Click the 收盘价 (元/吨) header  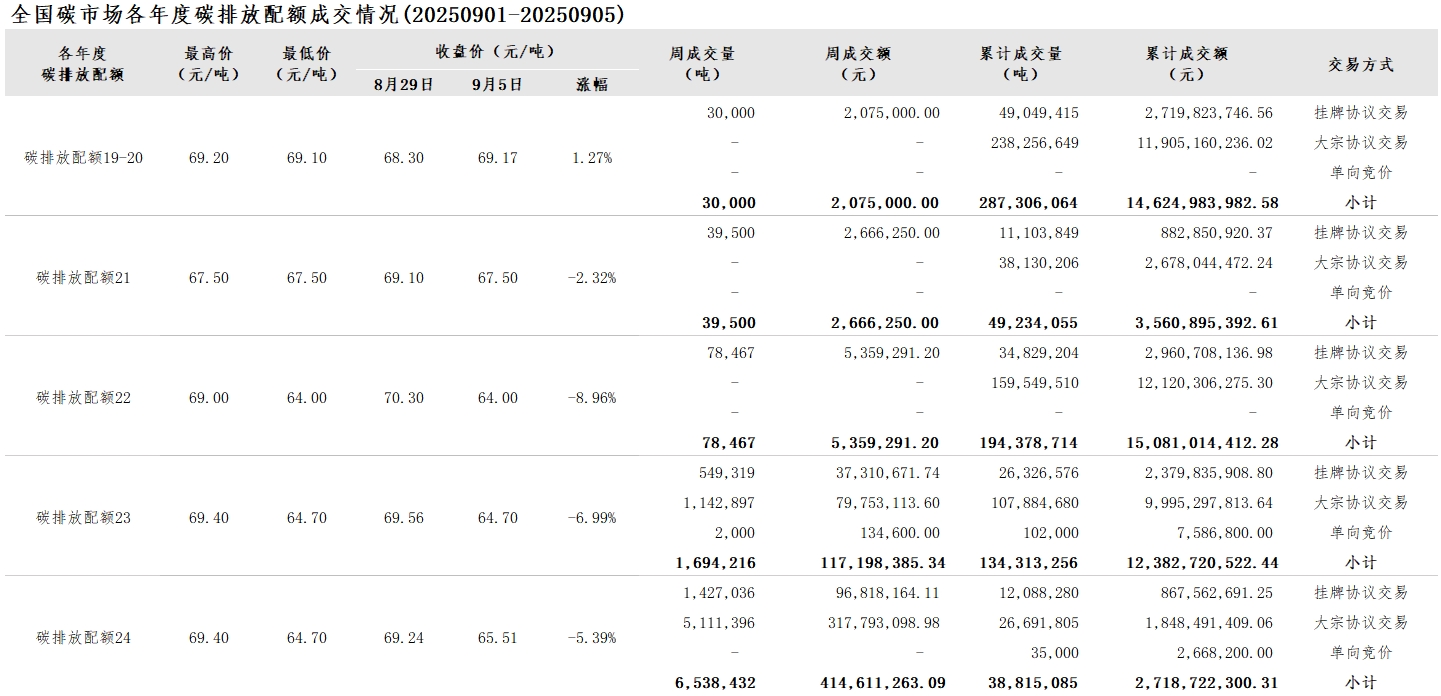[495, 52]
